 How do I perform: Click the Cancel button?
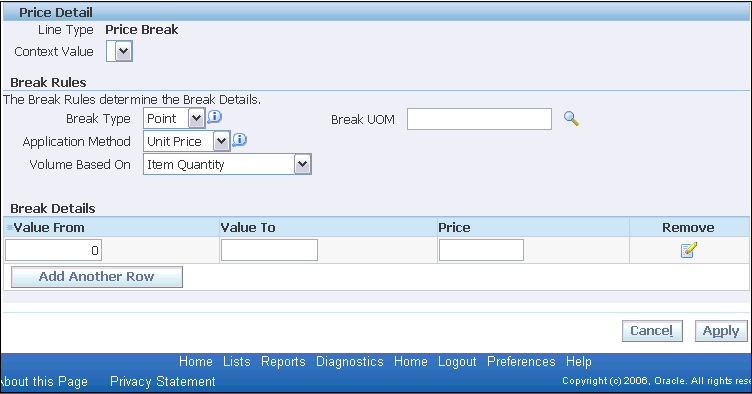pyautogui.click(x=652, y=331)
